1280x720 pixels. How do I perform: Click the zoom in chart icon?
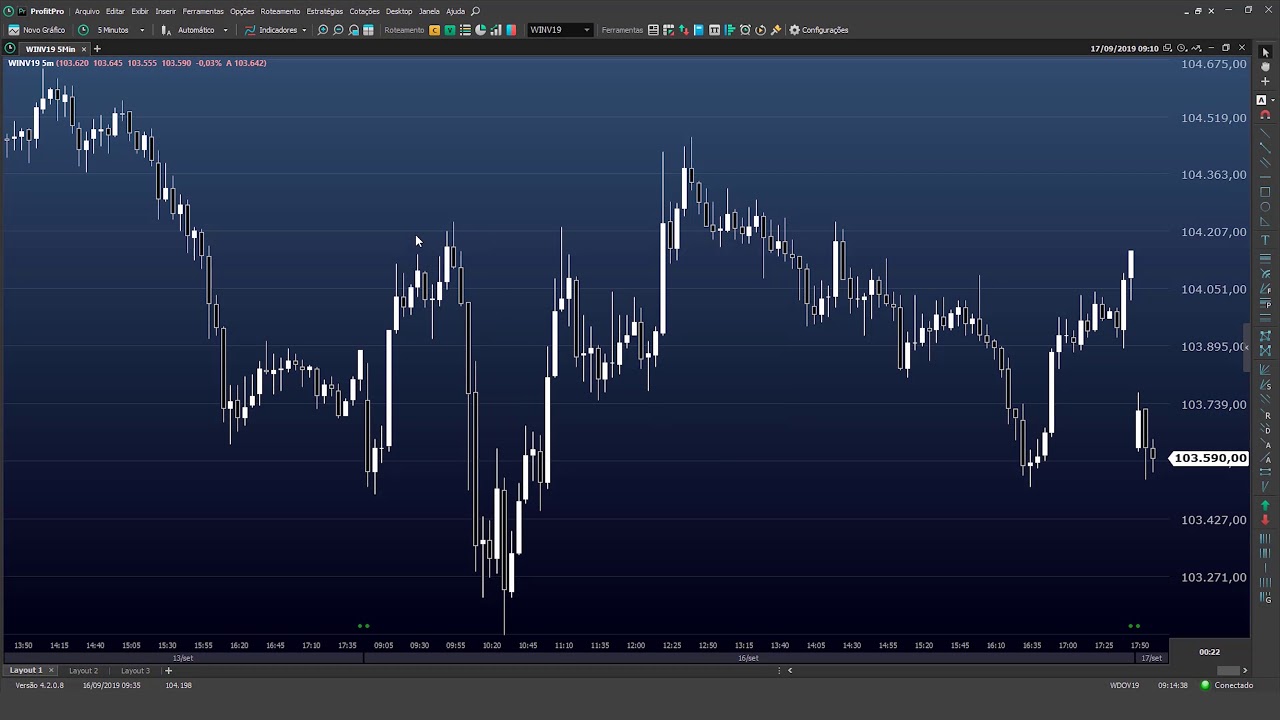tap(323, 30)
